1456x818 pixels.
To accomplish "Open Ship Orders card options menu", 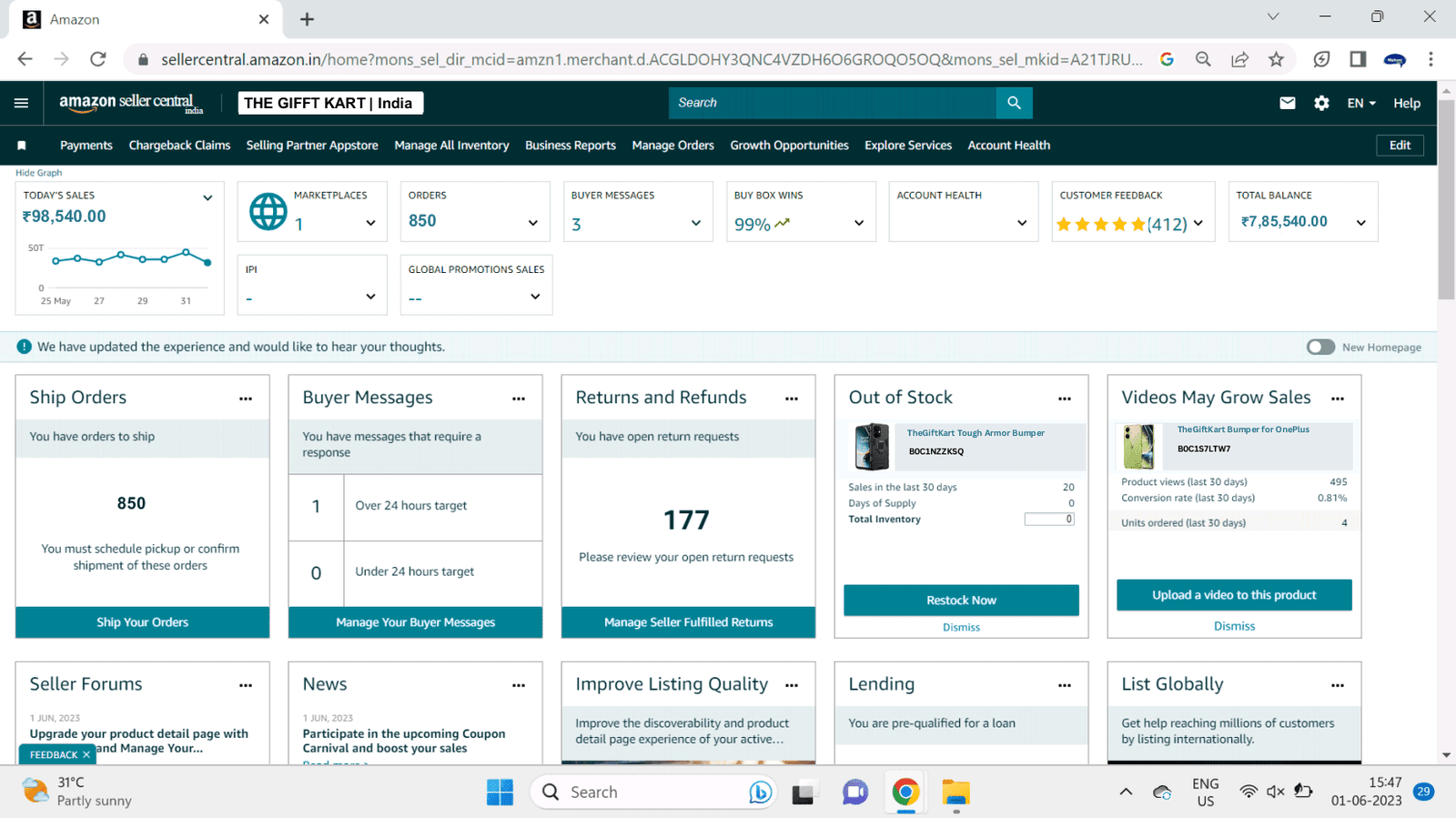I will [246, 399].
